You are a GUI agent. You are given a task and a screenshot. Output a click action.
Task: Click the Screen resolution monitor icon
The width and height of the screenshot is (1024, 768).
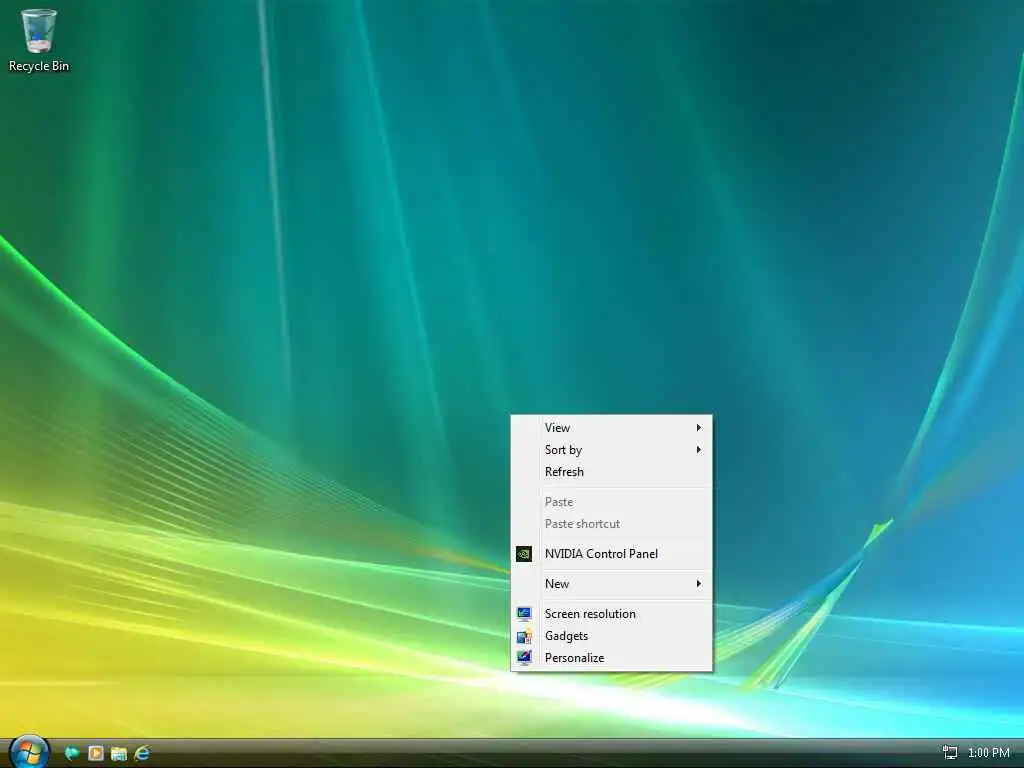524,614
